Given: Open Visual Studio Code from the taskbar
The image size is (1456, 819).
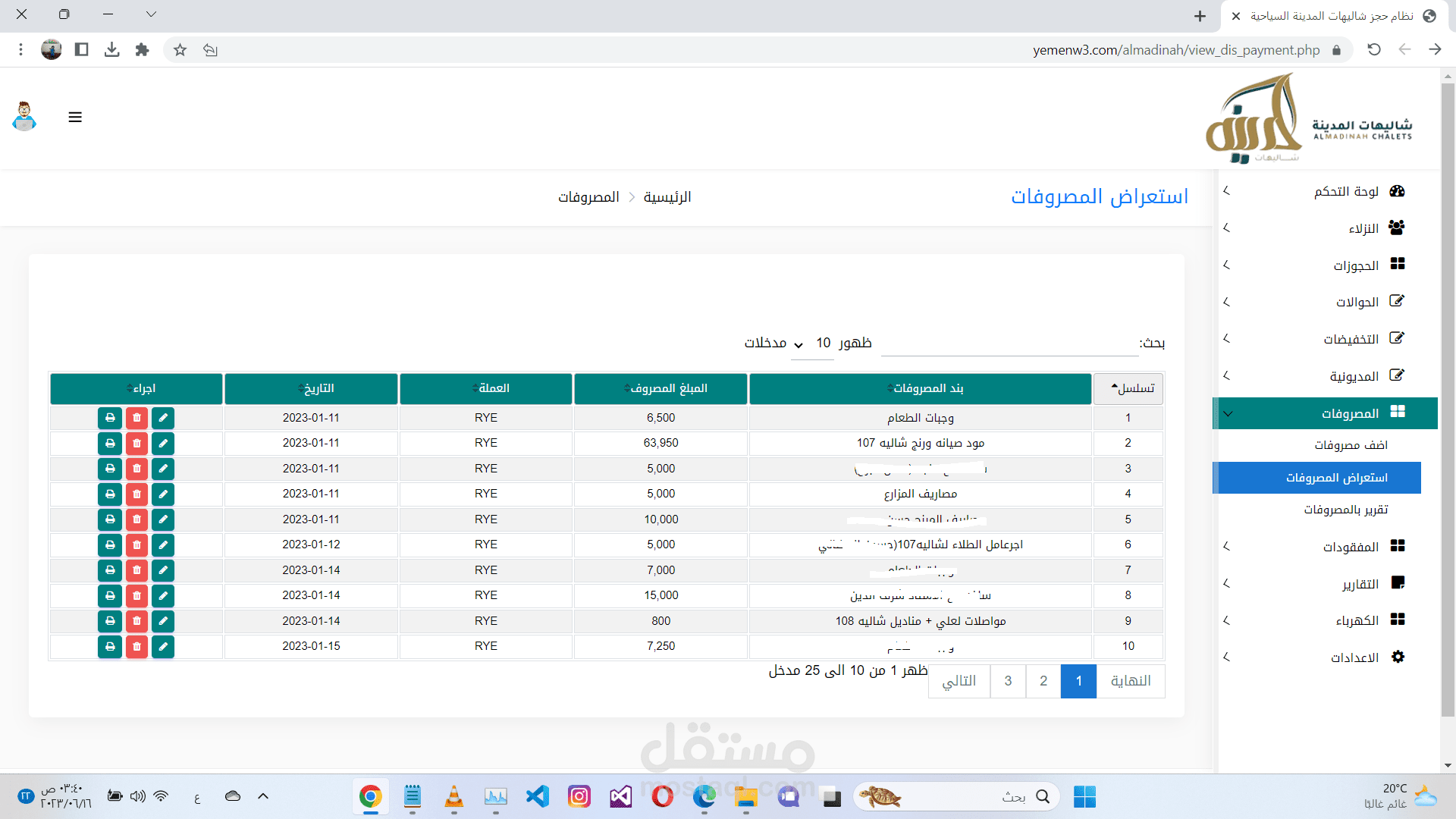Looking at the screenshot, I should (538, 796).
